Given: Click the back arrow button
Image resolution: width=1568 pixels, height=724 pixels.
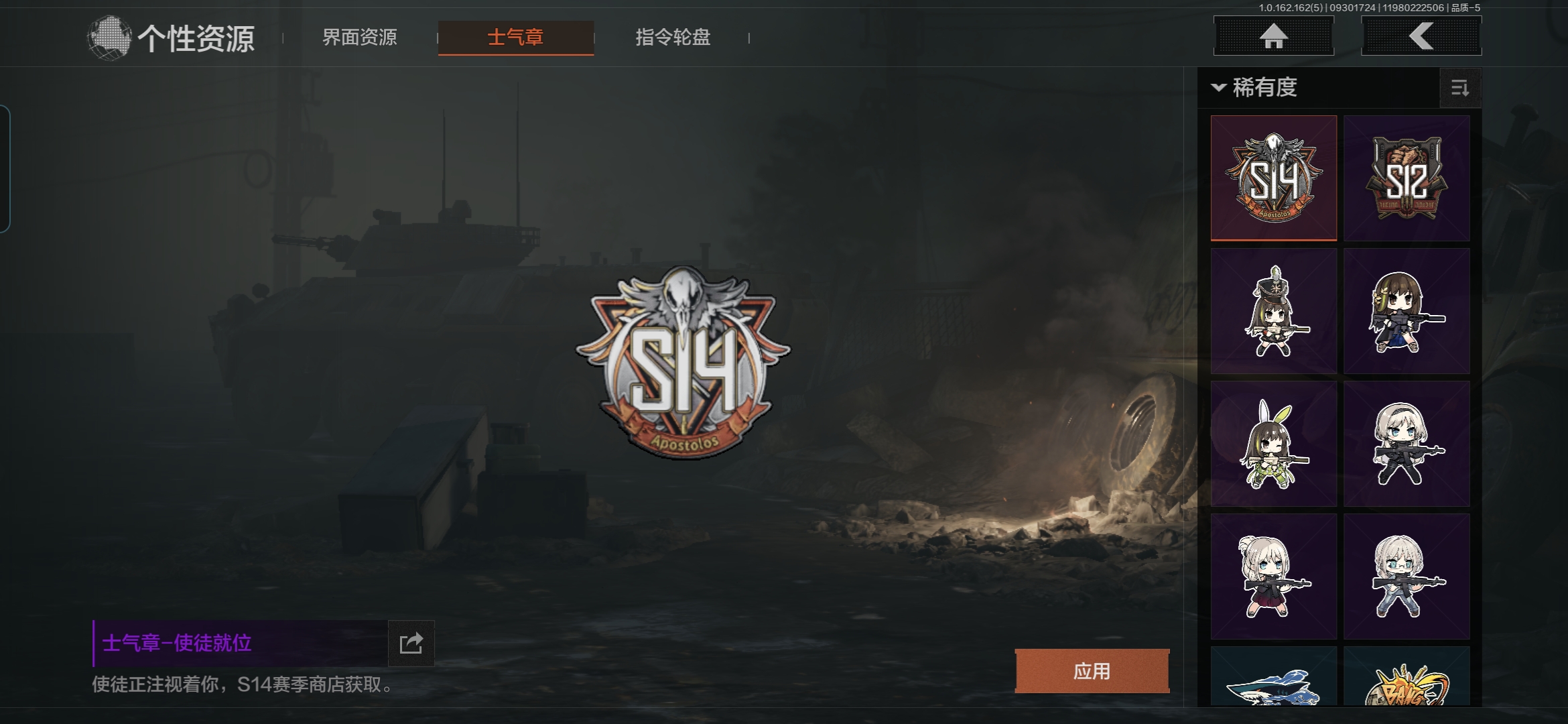Looking at the screenshot, I should (x=1421, y=36).
